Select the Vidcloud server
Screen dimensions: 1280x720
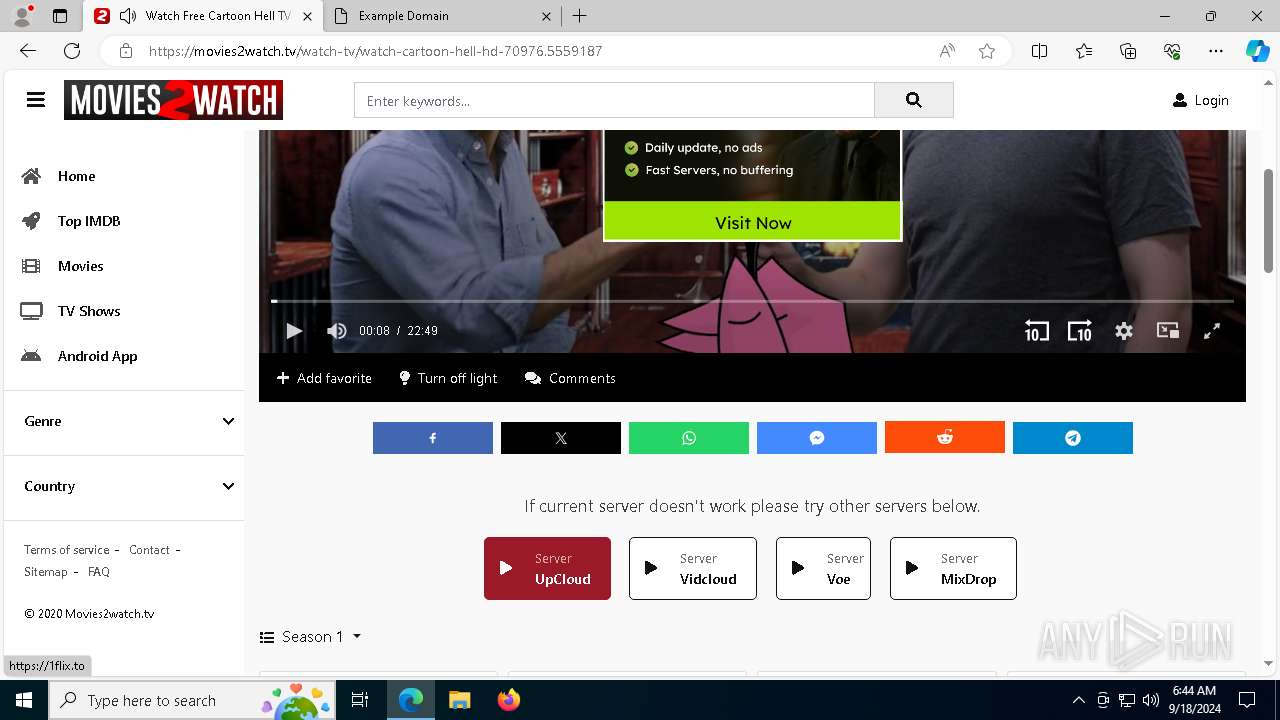(x=693, y=569)
